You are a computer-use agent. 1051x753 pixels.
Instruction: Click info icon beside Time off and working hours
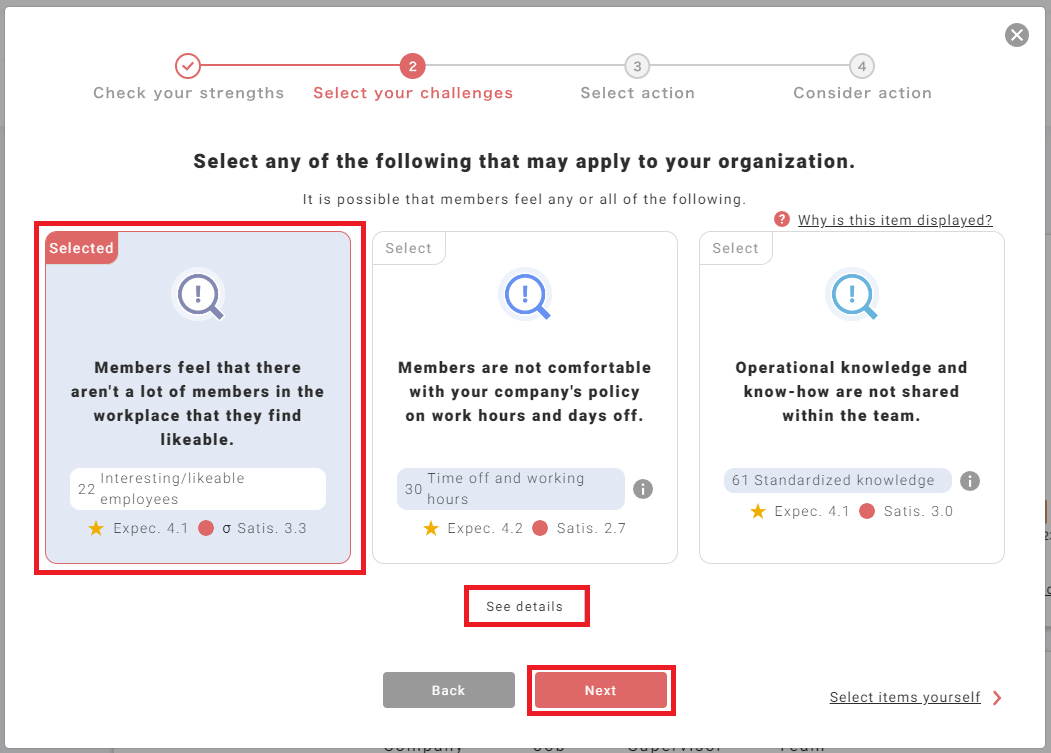(643, 489)
